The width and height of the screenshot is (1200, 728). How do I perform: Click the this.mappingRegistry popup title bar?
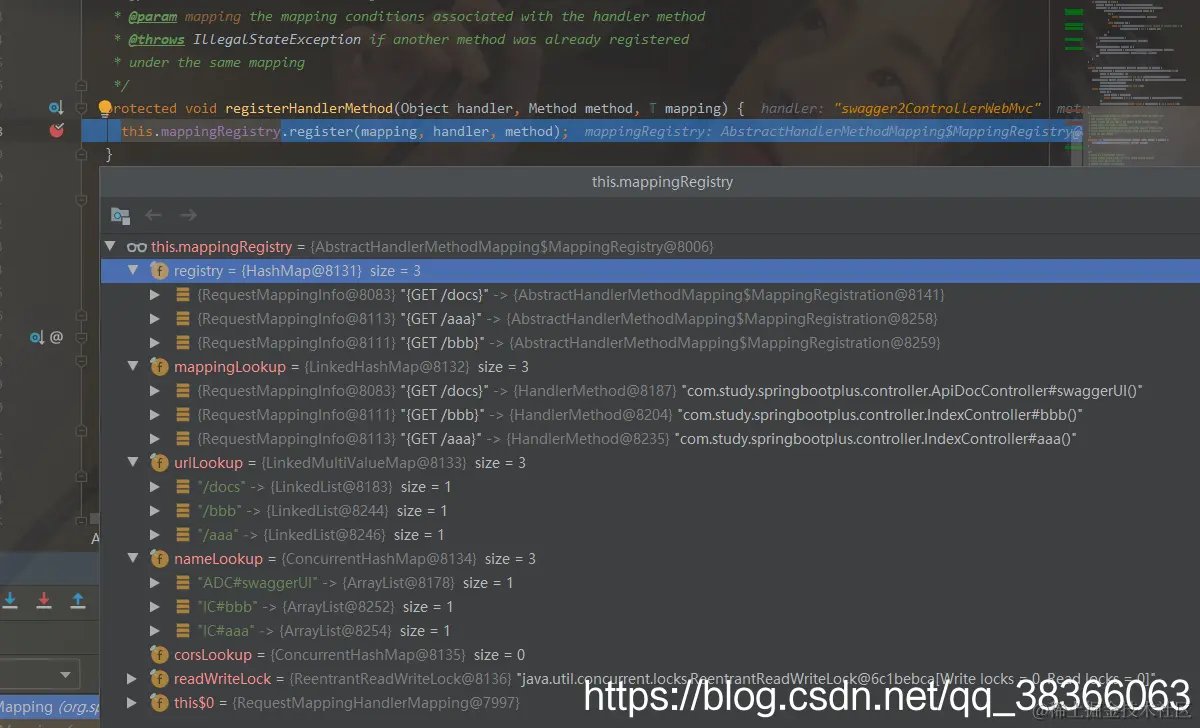coord(650,182)
